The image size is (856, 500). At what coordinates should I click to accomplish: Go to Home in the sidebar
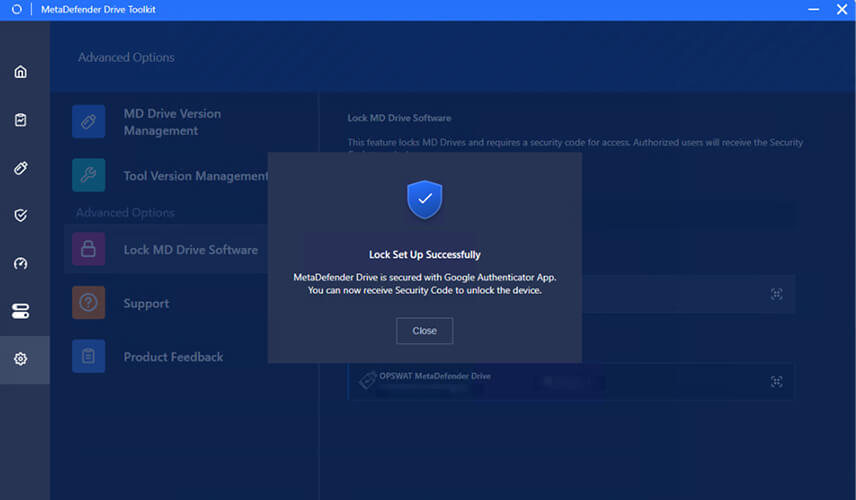click(x=21, y=72)
